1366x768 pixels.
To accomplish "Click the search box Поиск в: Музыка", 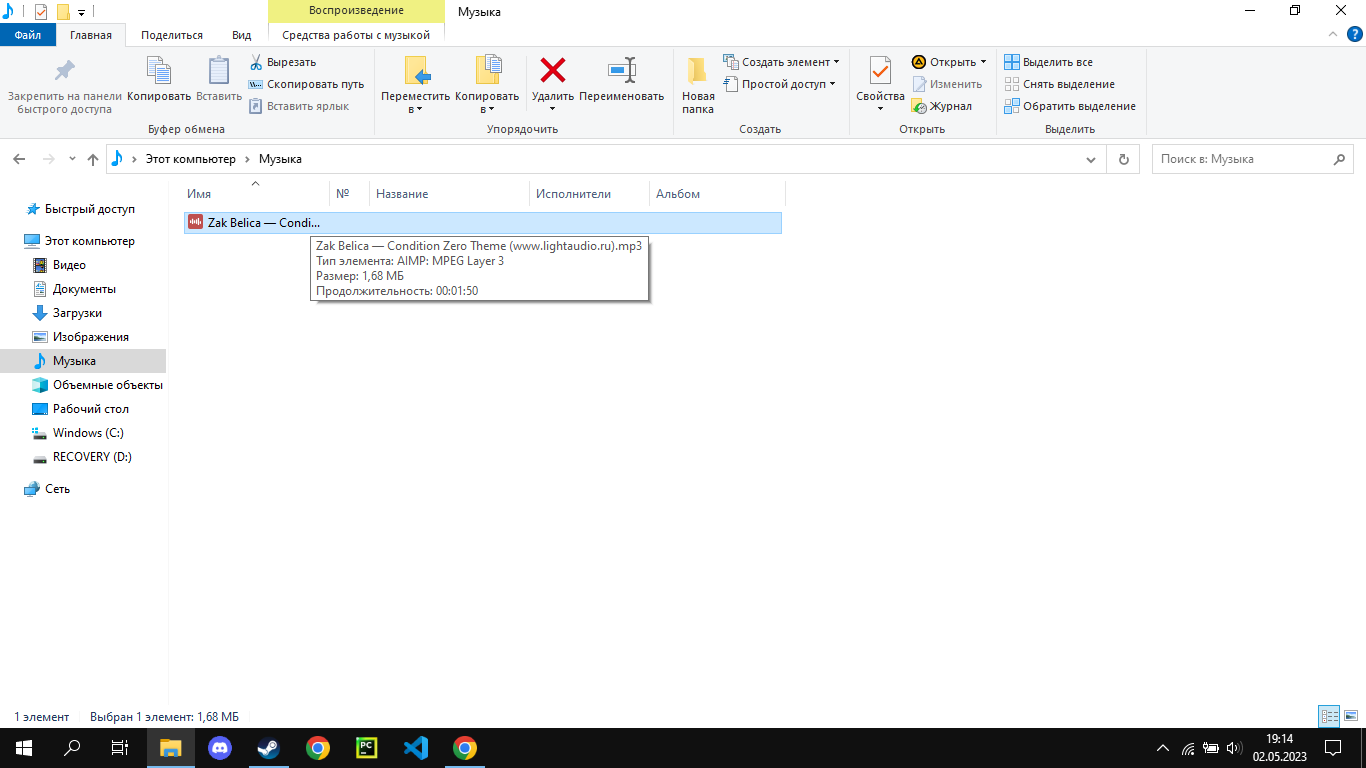I will (1253, 159).
